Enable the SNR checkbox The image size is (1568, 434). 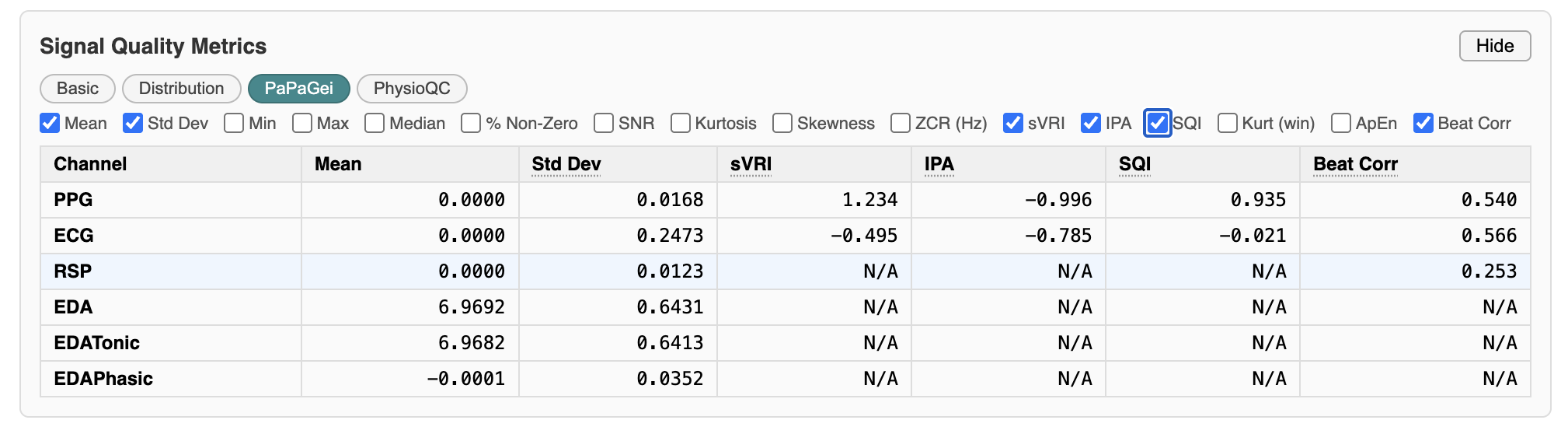[x=604, y=123]
